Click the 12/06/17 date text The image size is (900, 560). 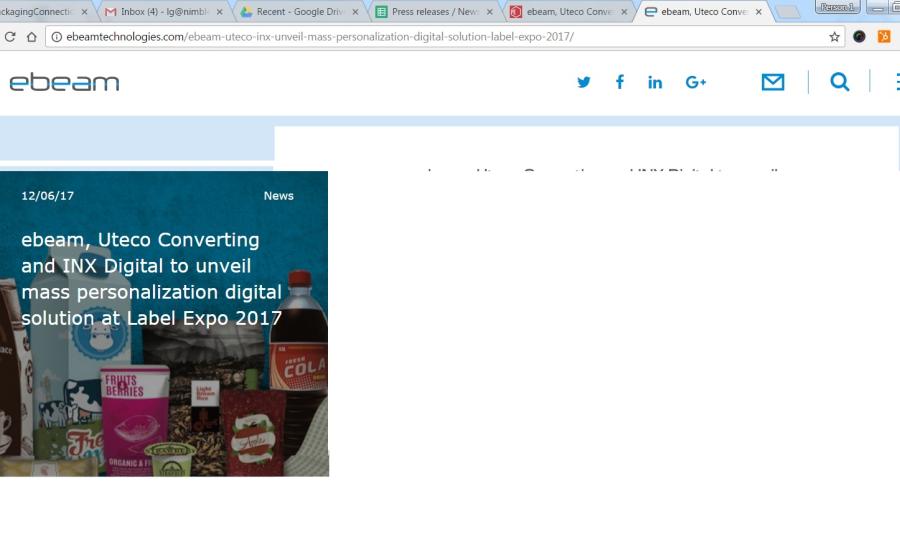tap(48, 196)
